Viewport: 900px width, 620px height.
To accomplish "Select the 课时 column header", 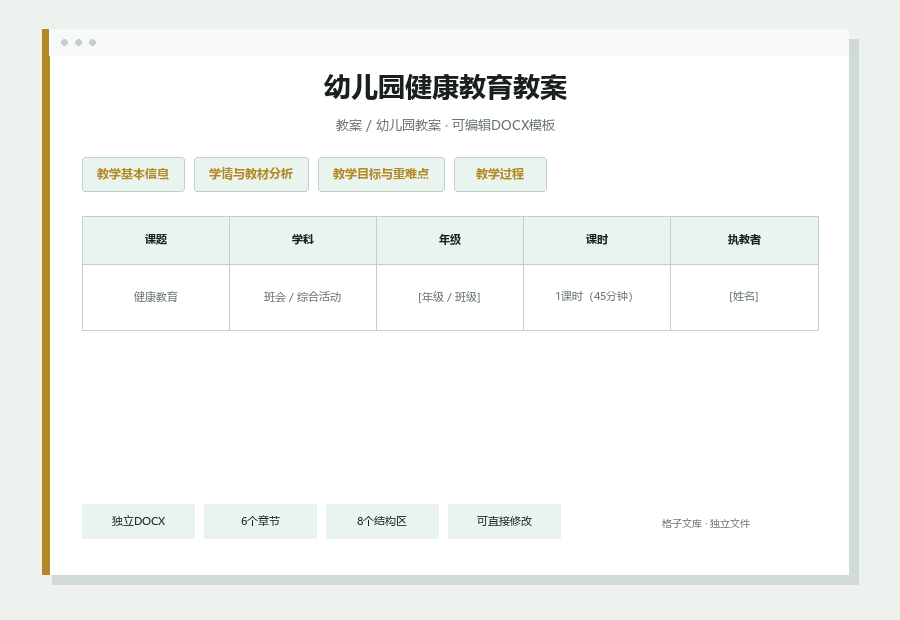I will point(596,240).
